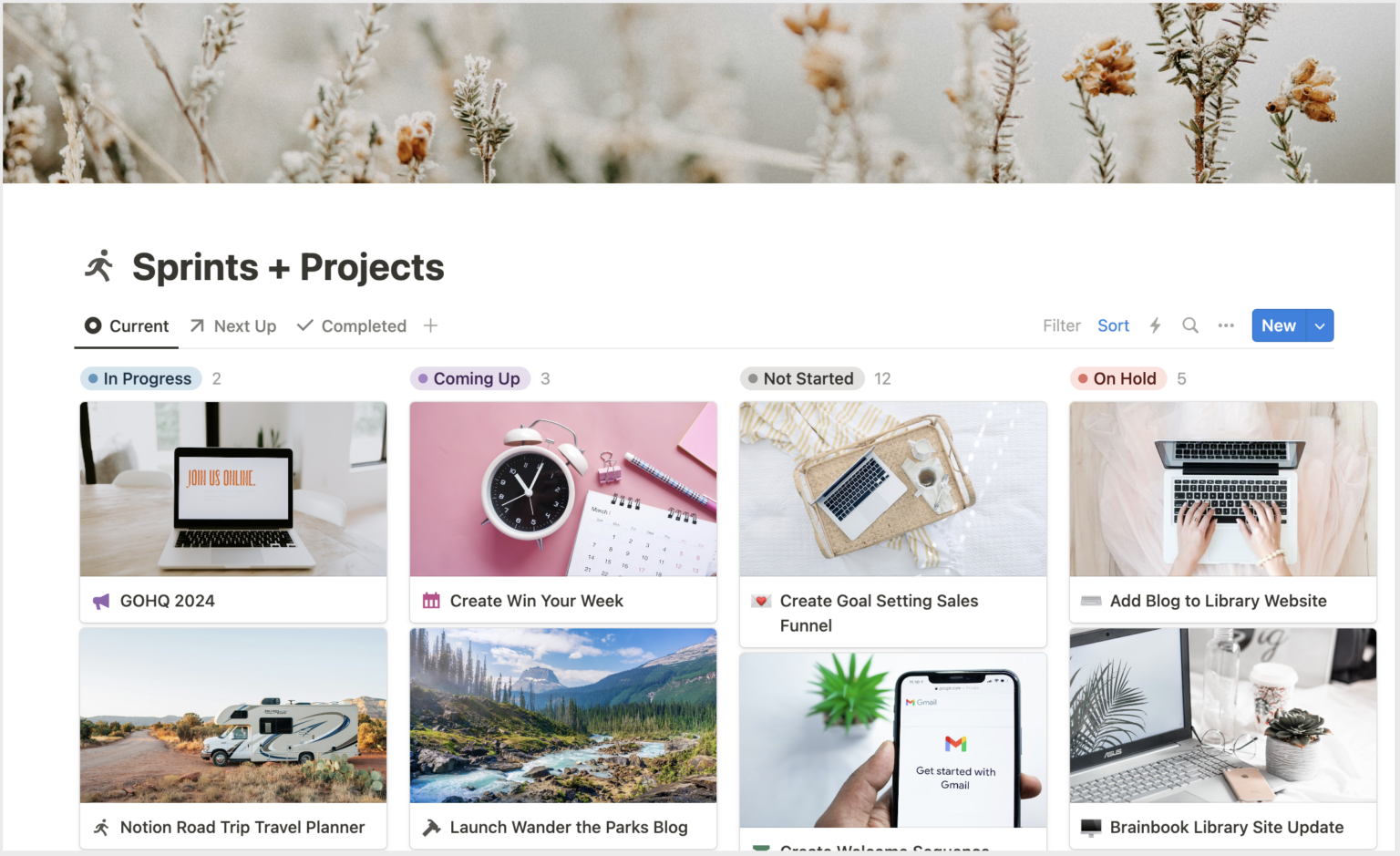
Task: Click the blue New button
Action: [x=1279, y=325]
